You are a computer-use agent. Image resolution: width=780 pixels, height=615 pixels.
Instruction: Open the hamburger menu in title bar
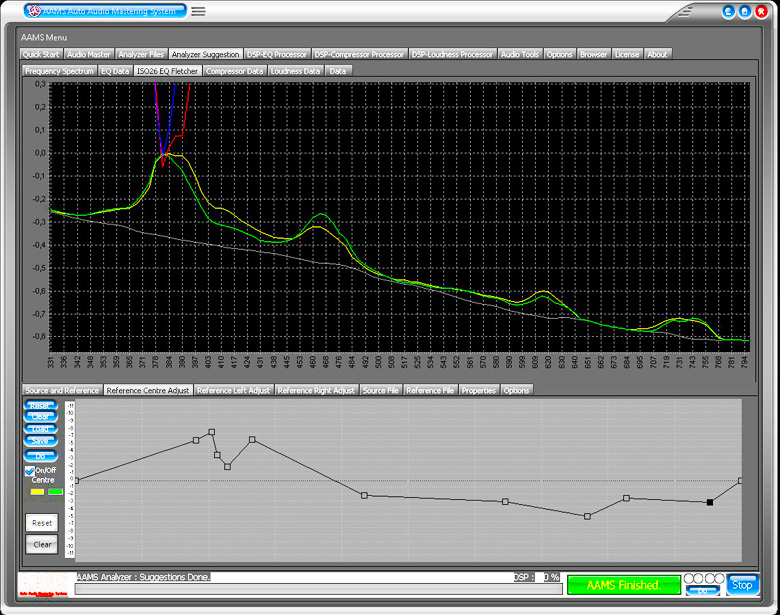198,11
